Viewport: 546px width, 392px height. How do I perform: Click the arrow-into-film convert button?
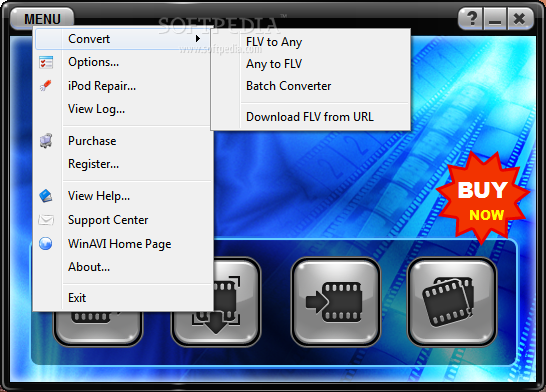tap(336, 301)
